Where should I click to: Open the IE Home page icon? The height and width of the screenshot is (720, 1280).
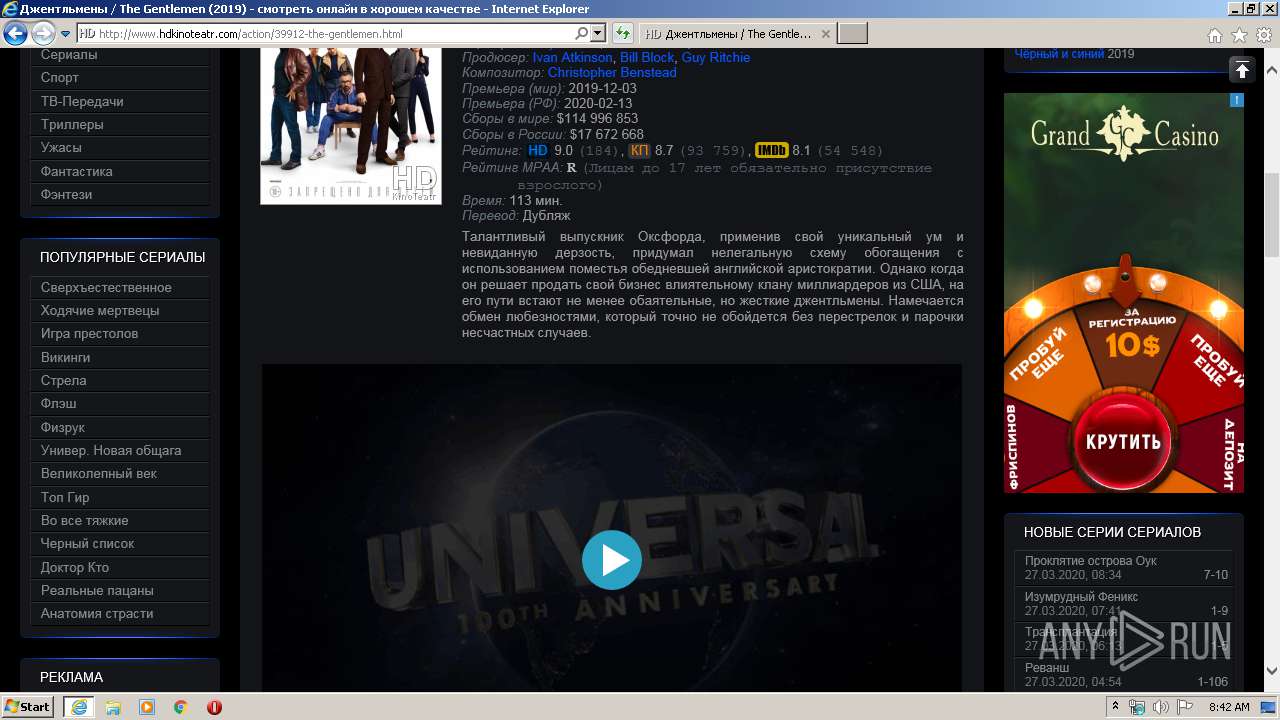pyautogui.click(x=1215, y=35)
